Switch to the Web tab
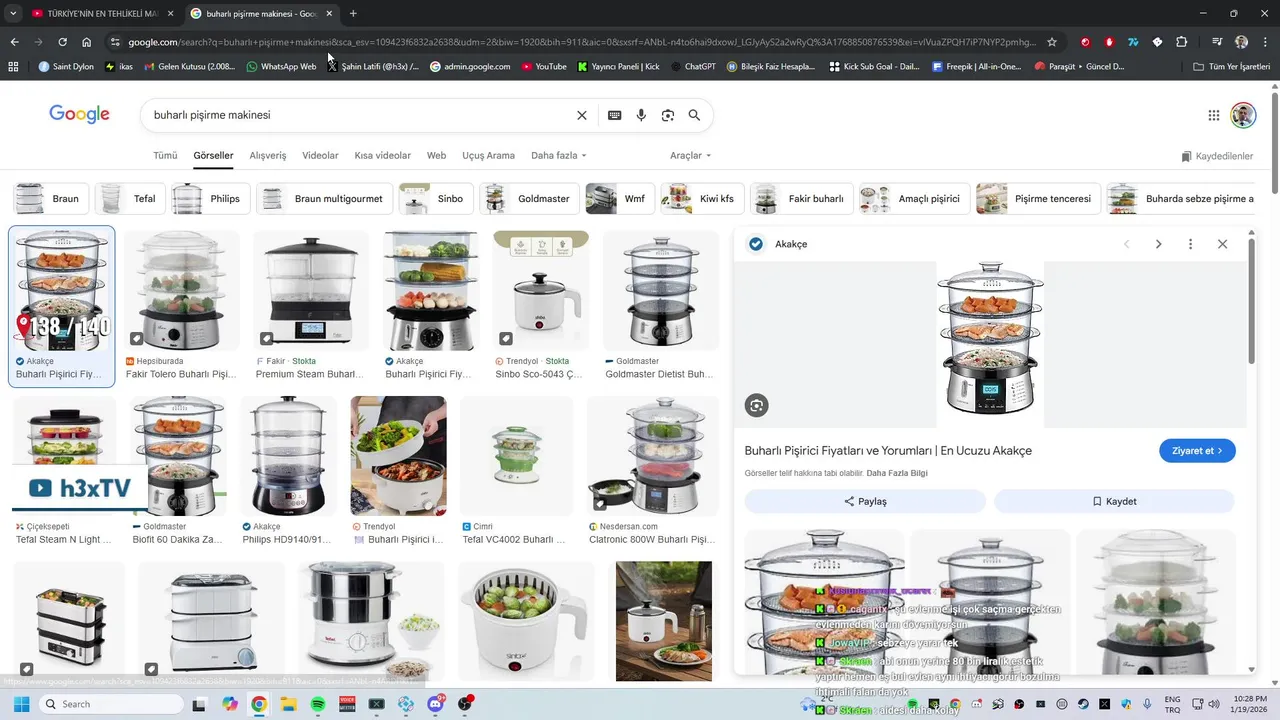Image resolution: width=1280 pixels, height=720 pixels. (436, 156)
